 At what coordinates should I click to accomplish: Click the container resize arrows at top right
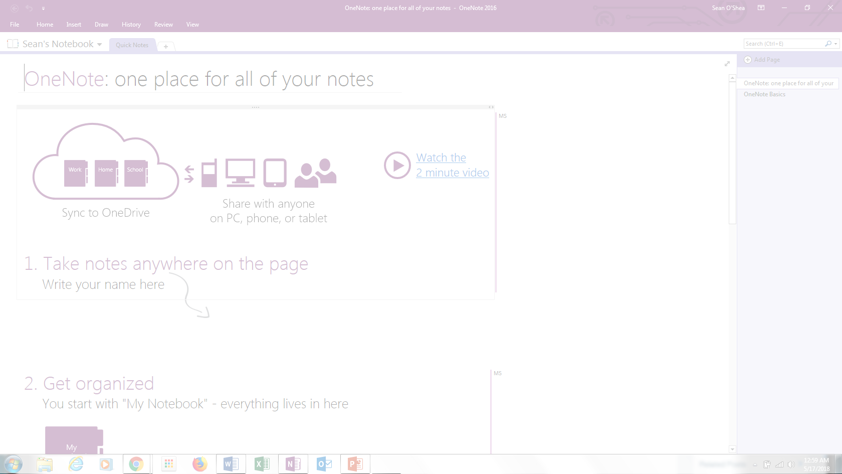click(x=491, y=107)
